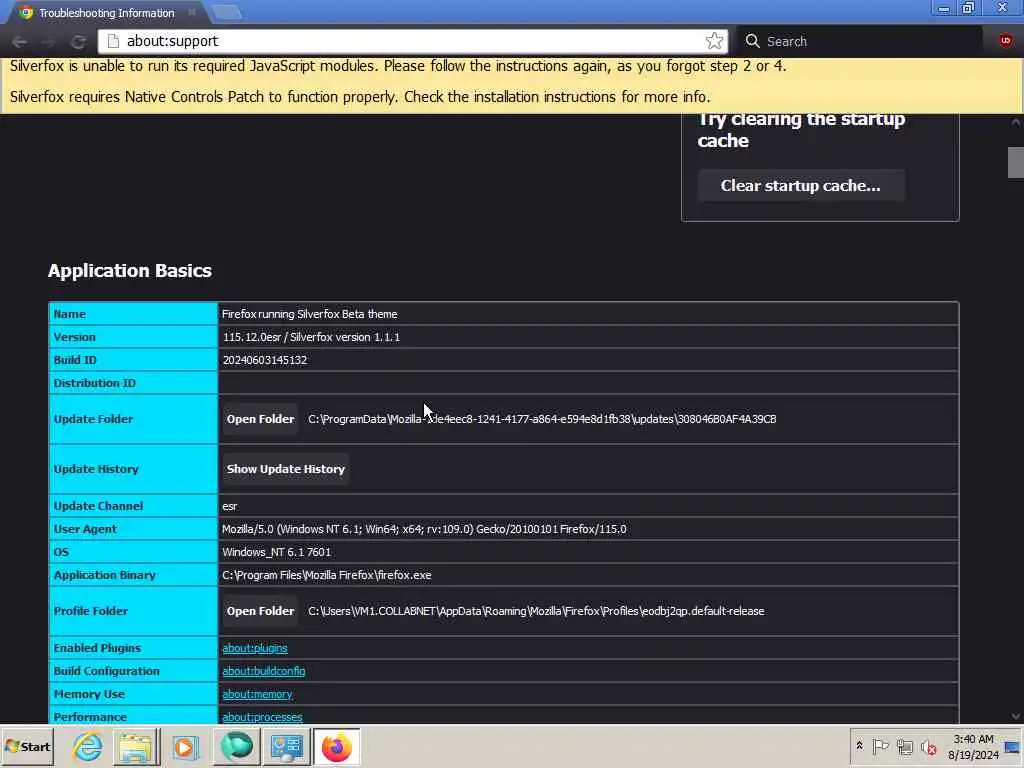Image resolution: width=1024 pixels, height=768 pixels.
Task: Open Windows Explorer folder taskbar icon
Action: pyautogui.click(x=136, y=746)
